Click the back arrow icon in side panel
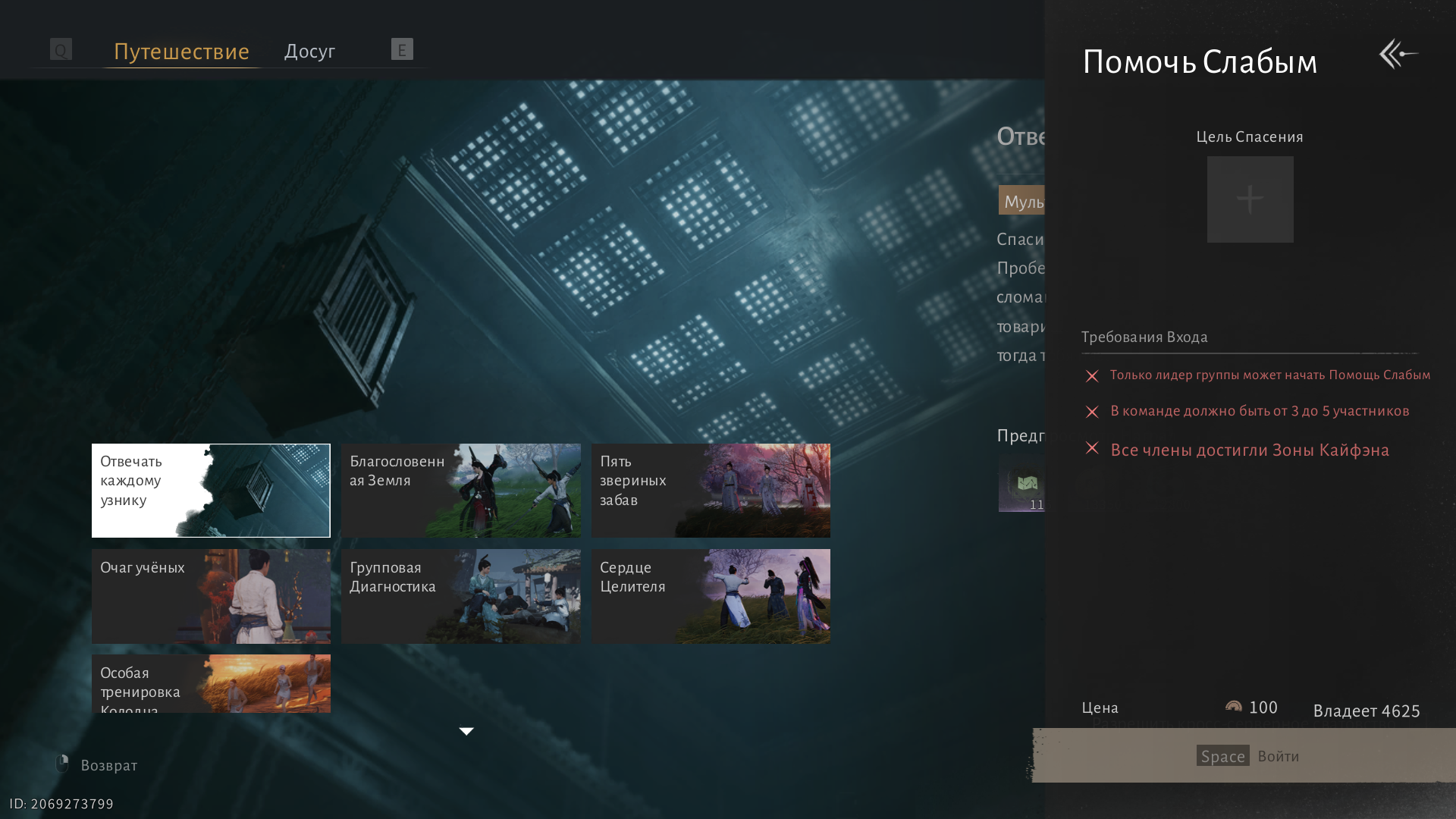The width and height of the screenshot is (1456, 819). (1398, 54)
